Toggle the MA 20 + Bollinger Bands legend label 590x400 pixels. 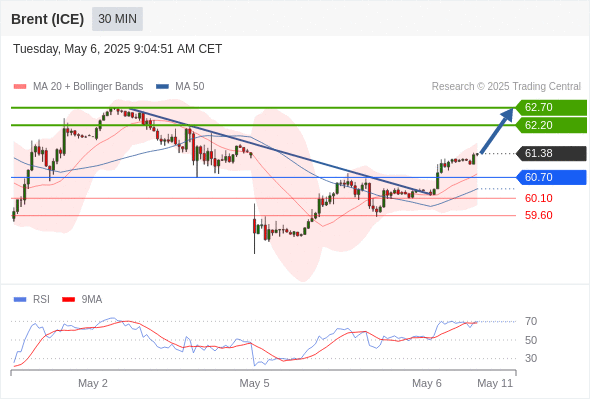88,87
